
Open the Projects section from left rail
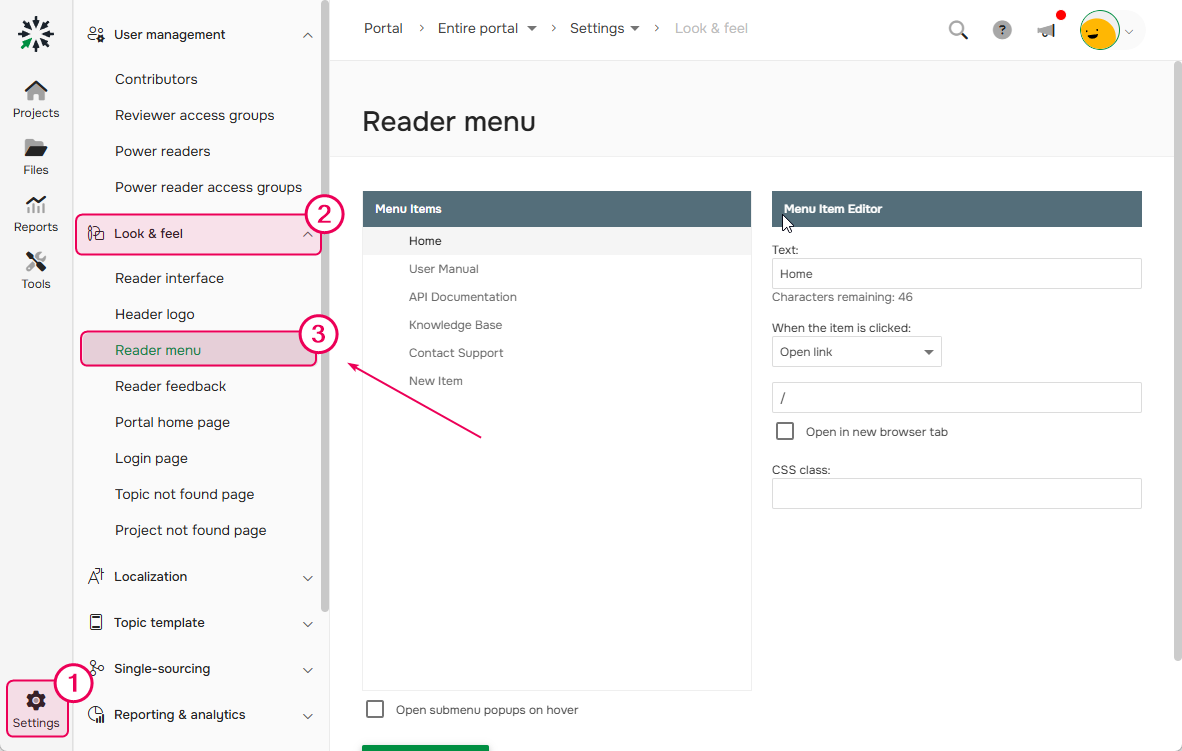36,95
